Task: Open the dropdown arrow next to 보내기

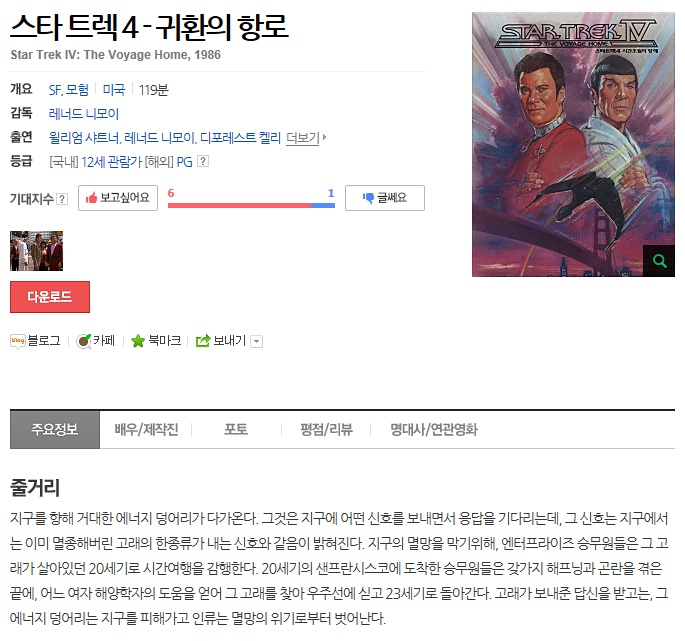Action: click(x=257, y=341)
